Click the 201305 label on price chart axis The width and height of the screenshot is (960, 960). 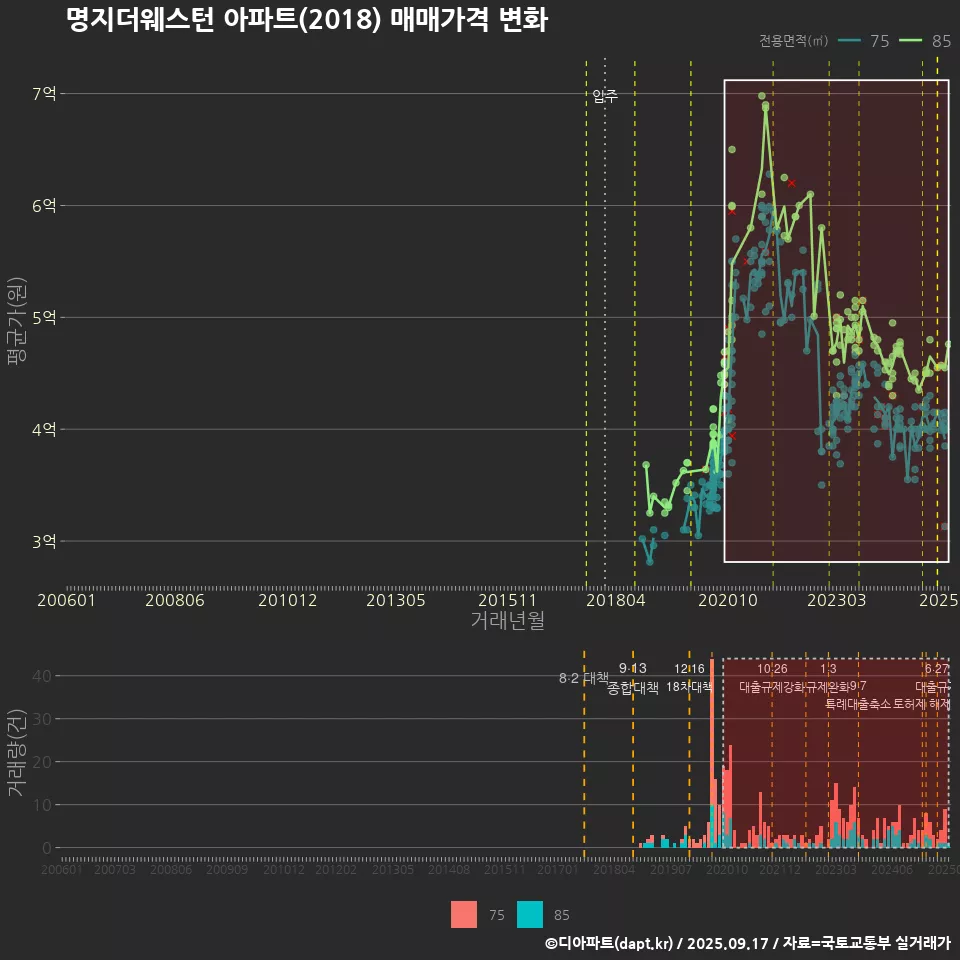[x=396, y=600]
